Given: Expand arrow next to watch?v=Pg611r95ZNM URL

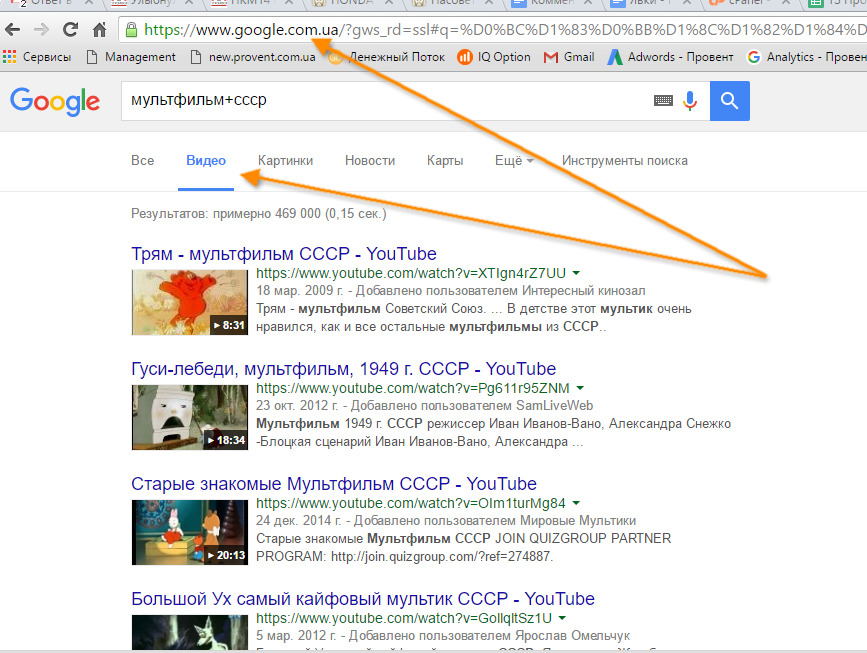Looking at the screenshot, I should point(579,388).
